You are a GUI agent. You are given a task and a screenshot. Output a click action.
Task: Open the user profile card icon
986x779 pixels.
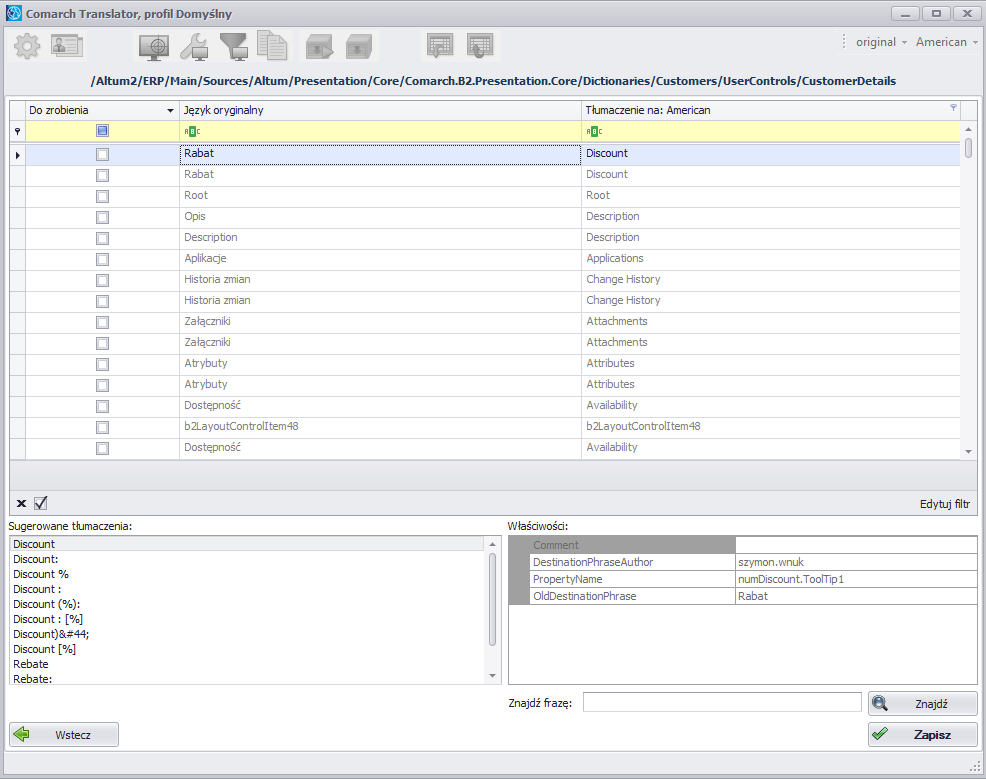coord(67,46)
